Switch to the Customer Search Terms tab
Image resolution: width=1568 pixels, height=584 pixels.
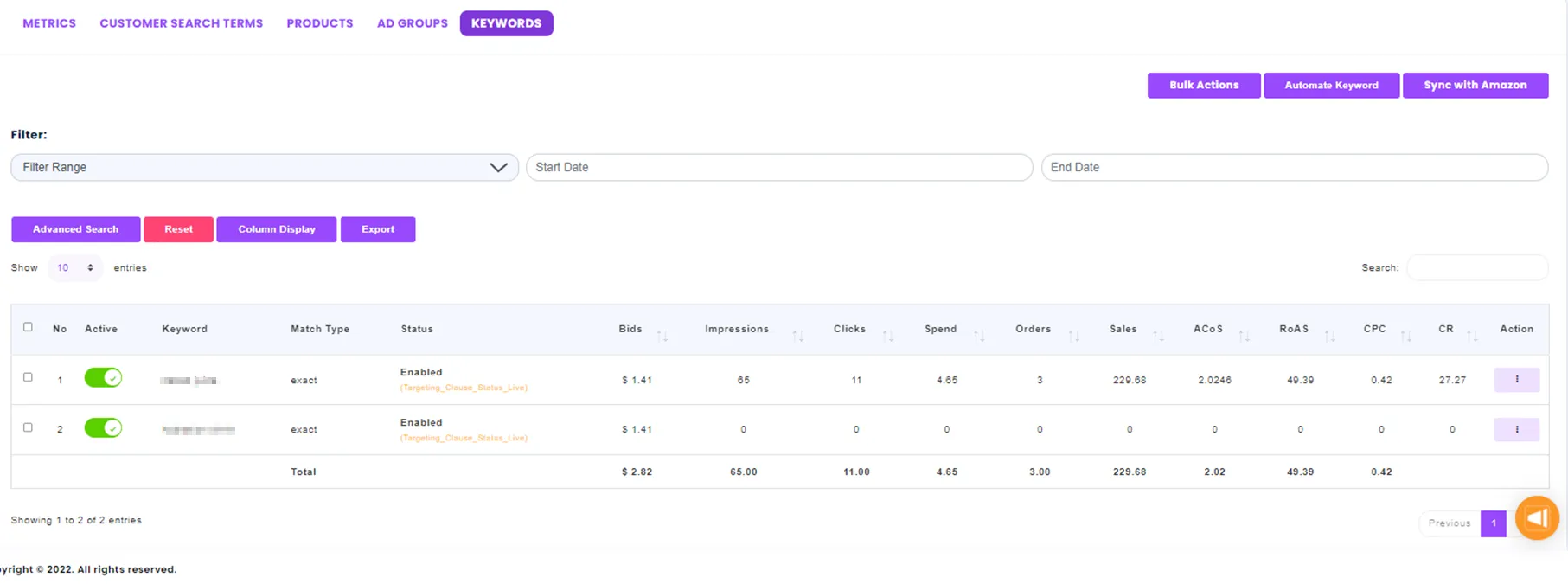181,23
